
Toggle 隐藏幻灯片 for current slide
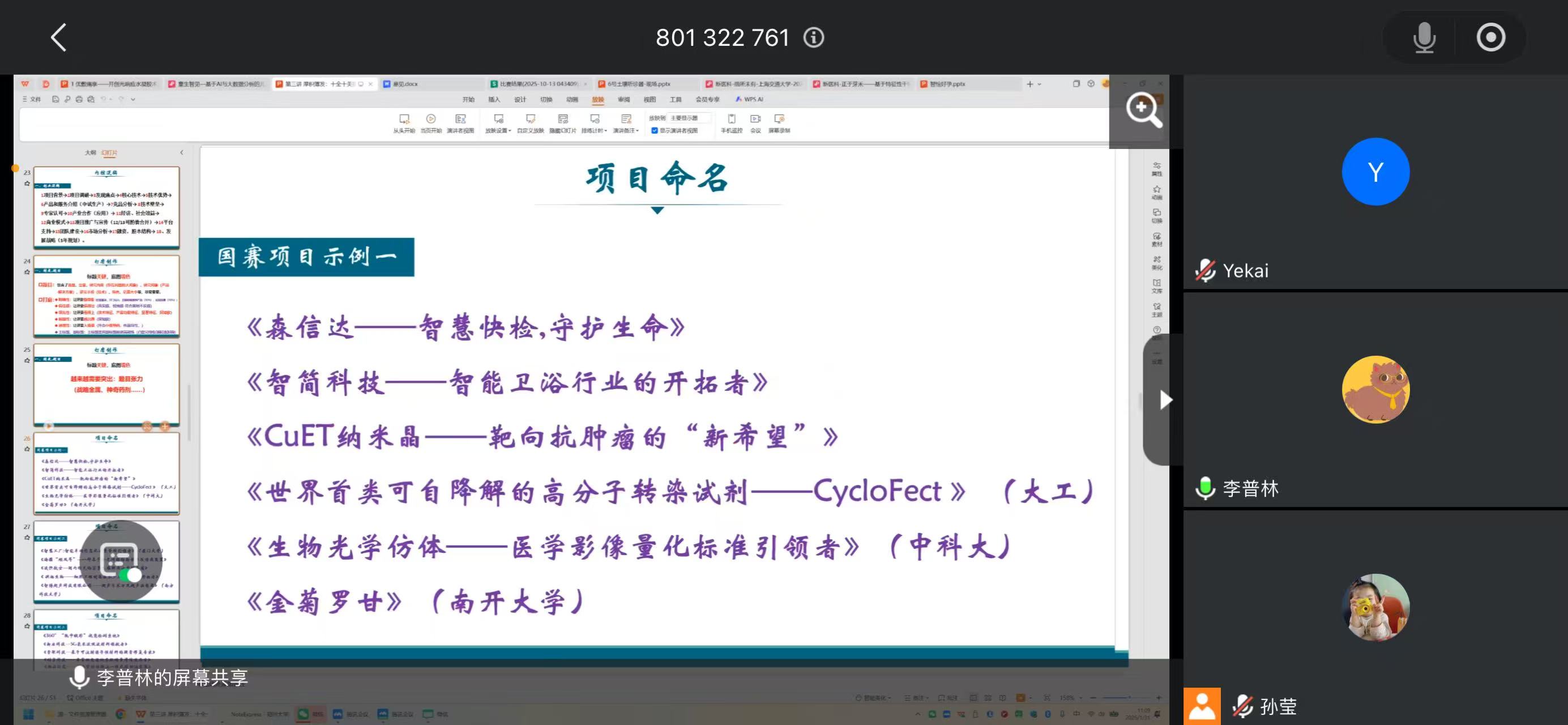562,120
